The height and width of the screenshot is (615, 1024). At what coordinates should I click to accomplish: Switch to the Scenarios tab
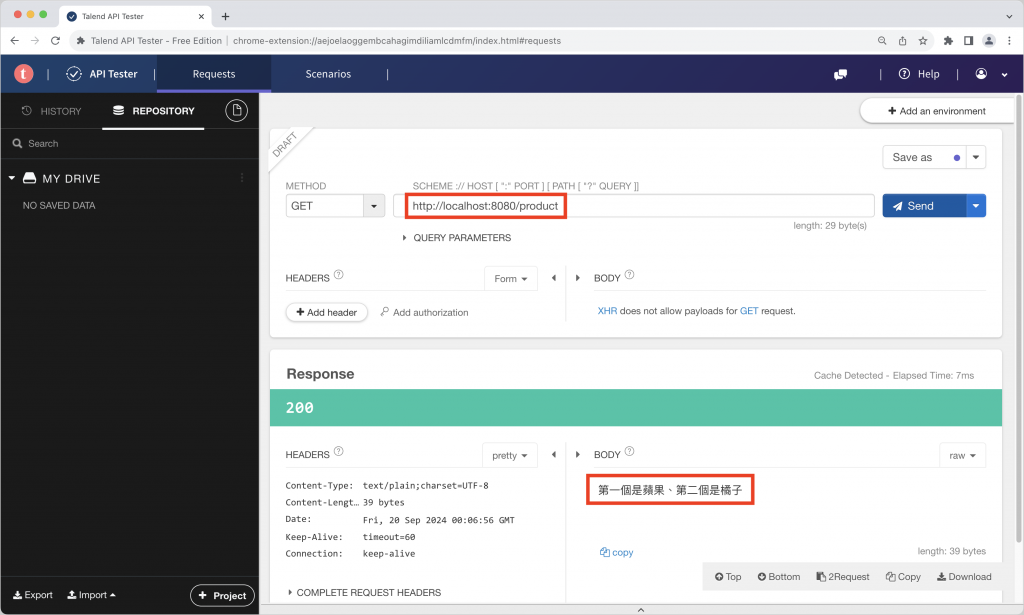click(328, 74)
